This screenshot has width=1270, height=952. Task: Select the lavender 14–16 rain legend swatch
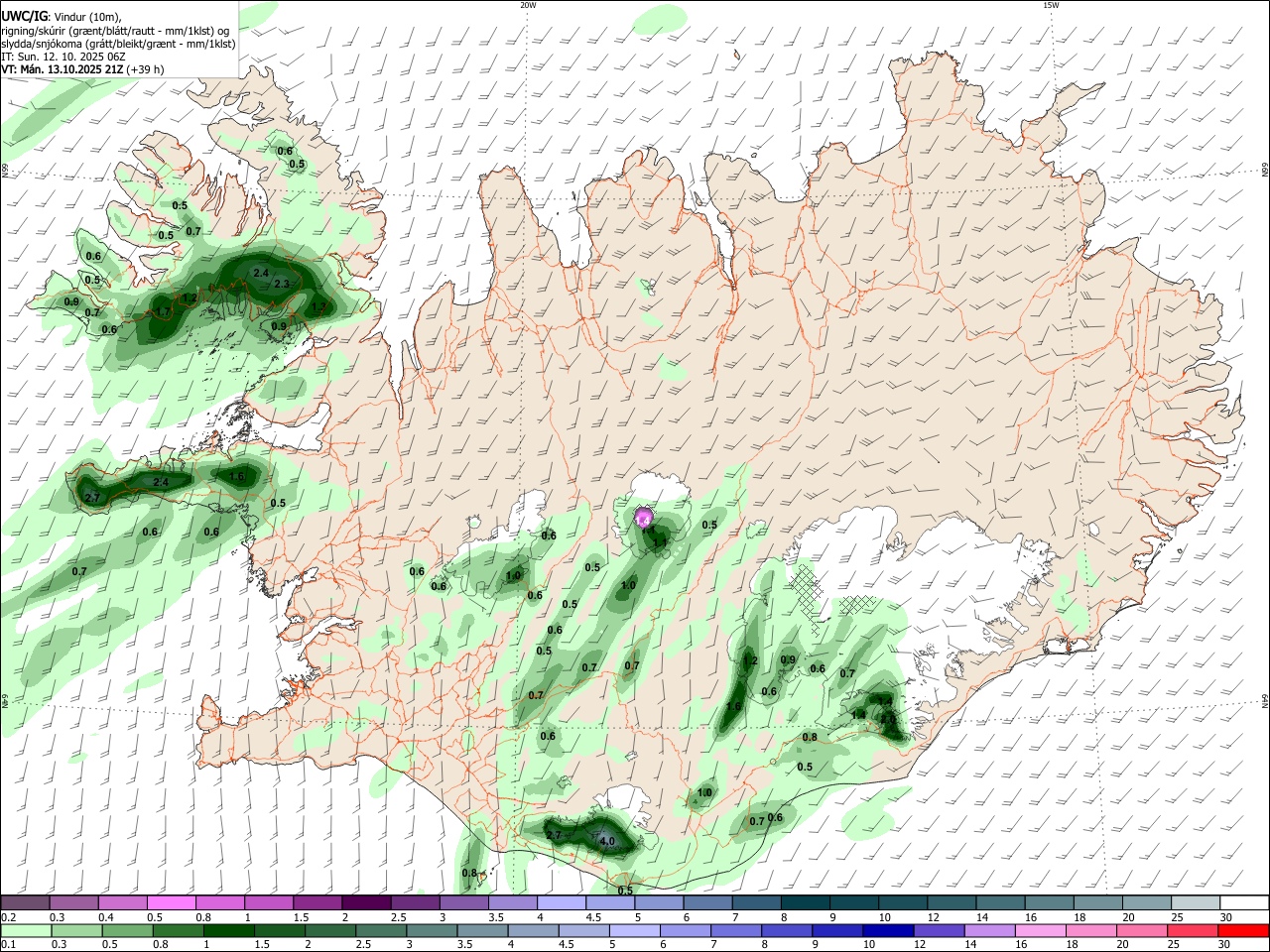990,930
